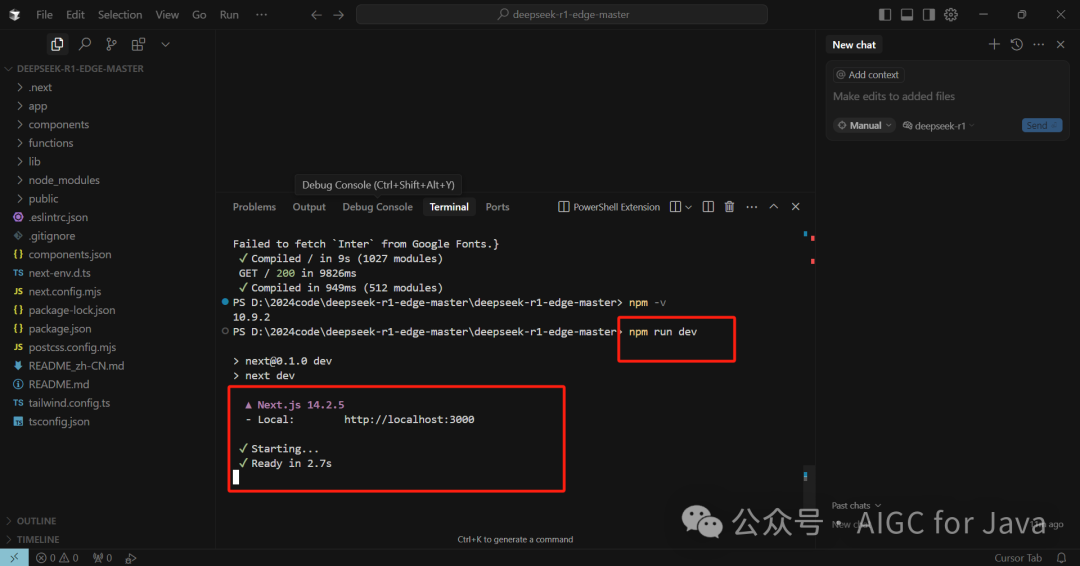Open the Go menu
Viewport: 1080px width, 566px height.
tap(199, 14)
